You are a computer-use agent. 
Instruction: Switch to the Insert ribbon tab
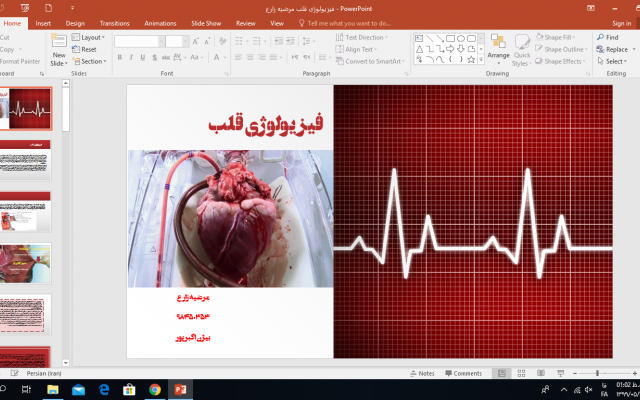[43, 23]
